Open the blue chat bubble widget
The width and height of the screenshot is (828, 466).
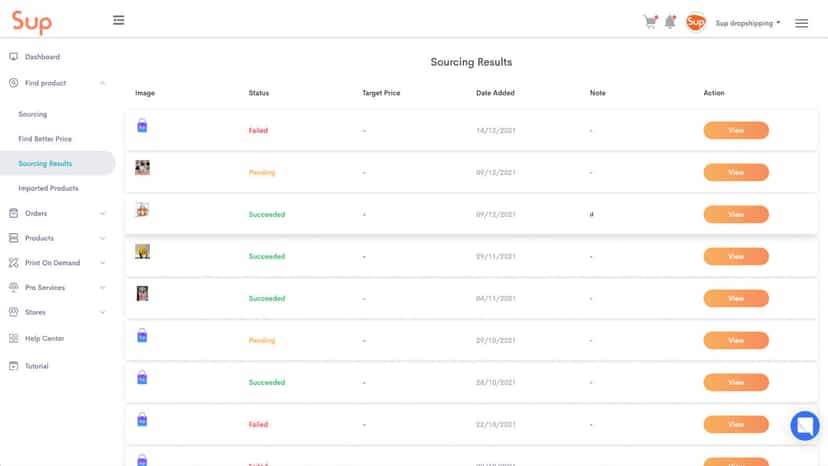805,425
